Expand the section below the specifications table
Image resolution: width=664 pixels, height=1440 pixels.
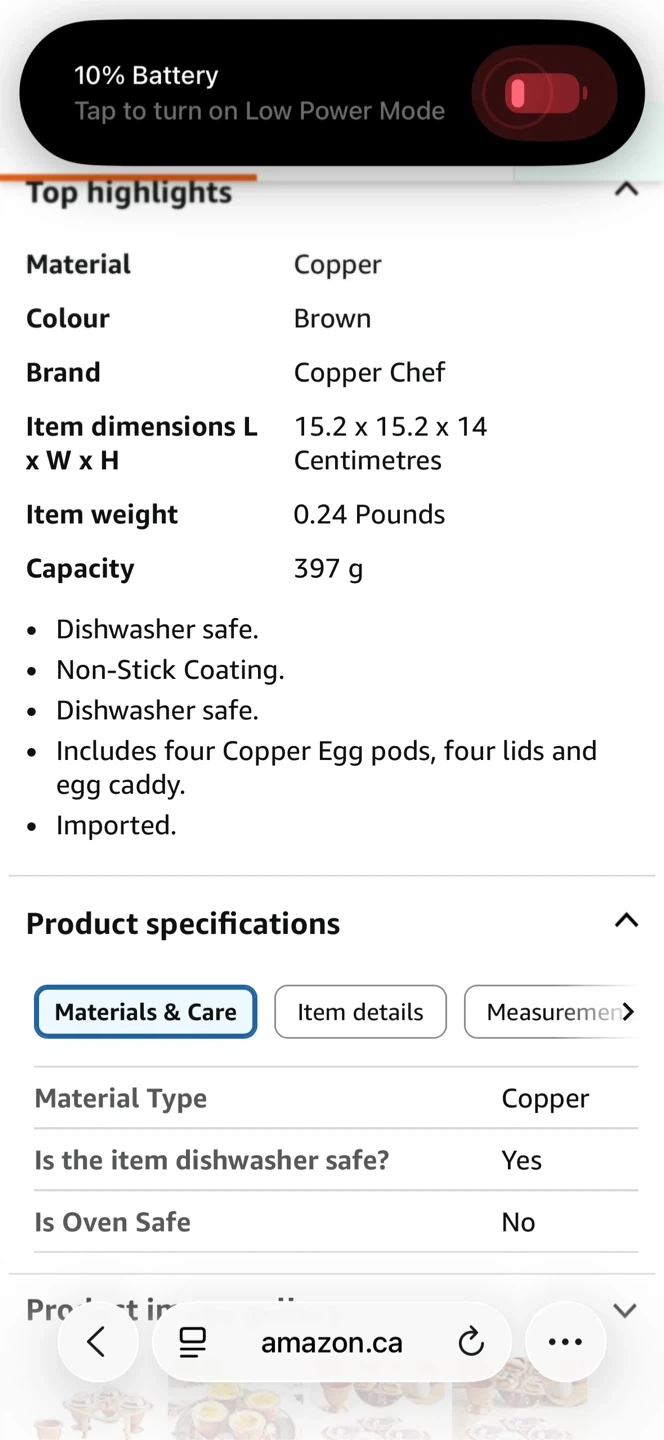click(x=625, y=1310)
